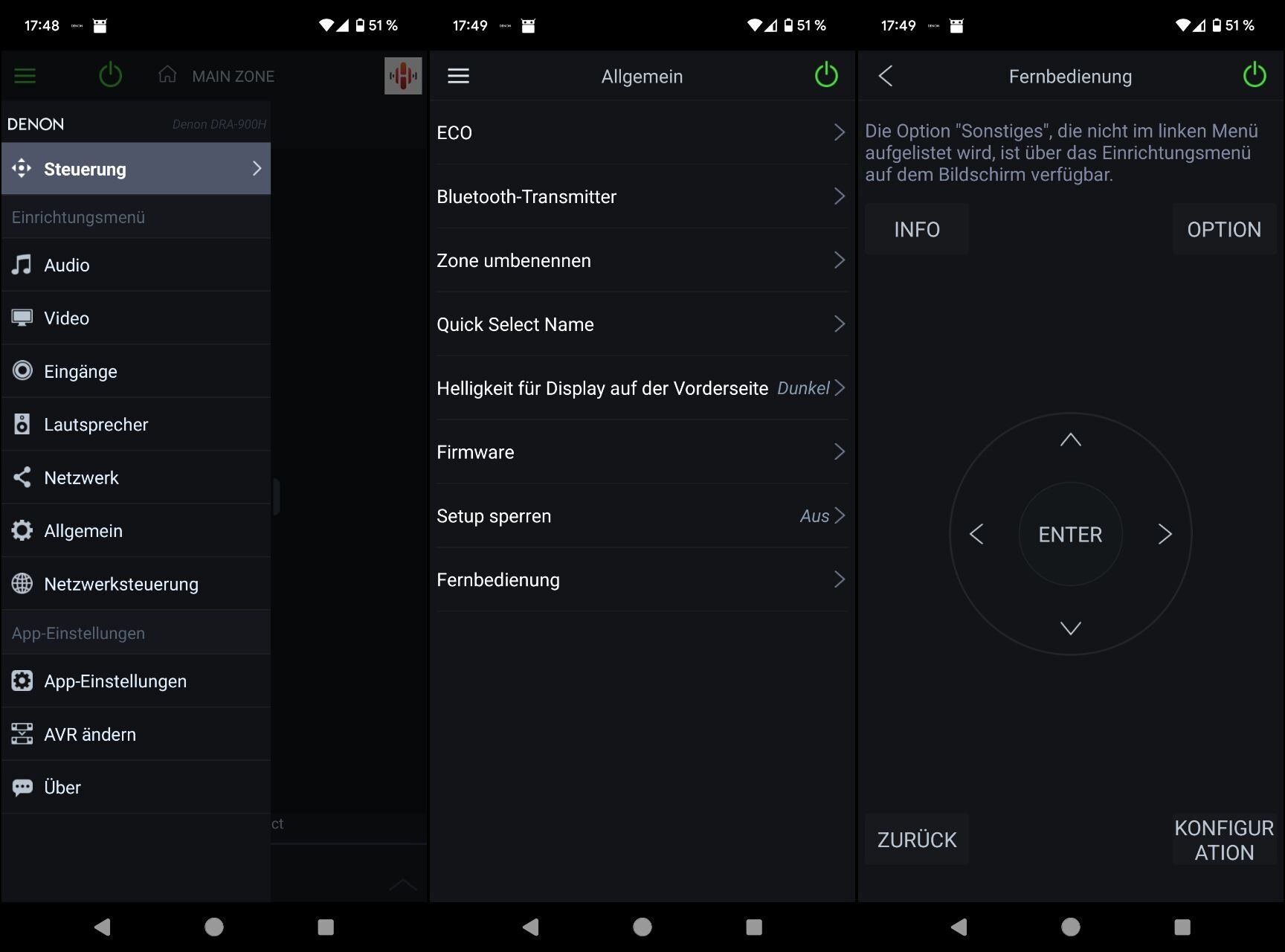The width and height of the screenshot is (1285, 952).
Task: Open the Über entry
Action: click(x=136, y=787)
